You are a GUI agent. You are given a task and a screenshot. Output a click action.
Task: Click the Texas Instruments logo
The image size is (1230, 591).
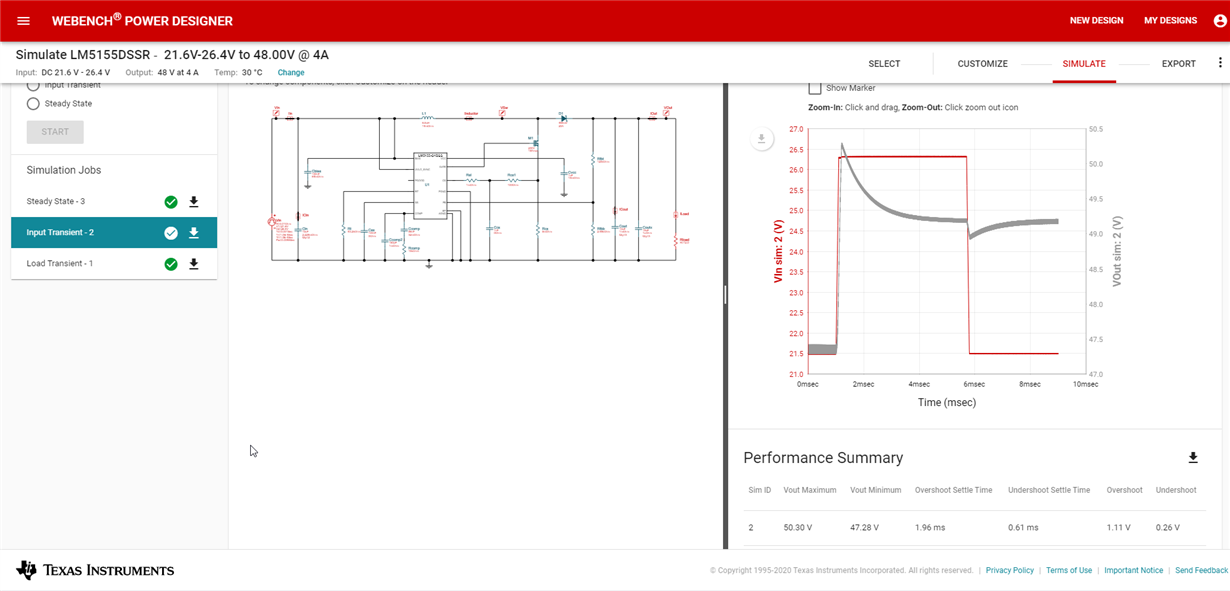pos(95,570)
